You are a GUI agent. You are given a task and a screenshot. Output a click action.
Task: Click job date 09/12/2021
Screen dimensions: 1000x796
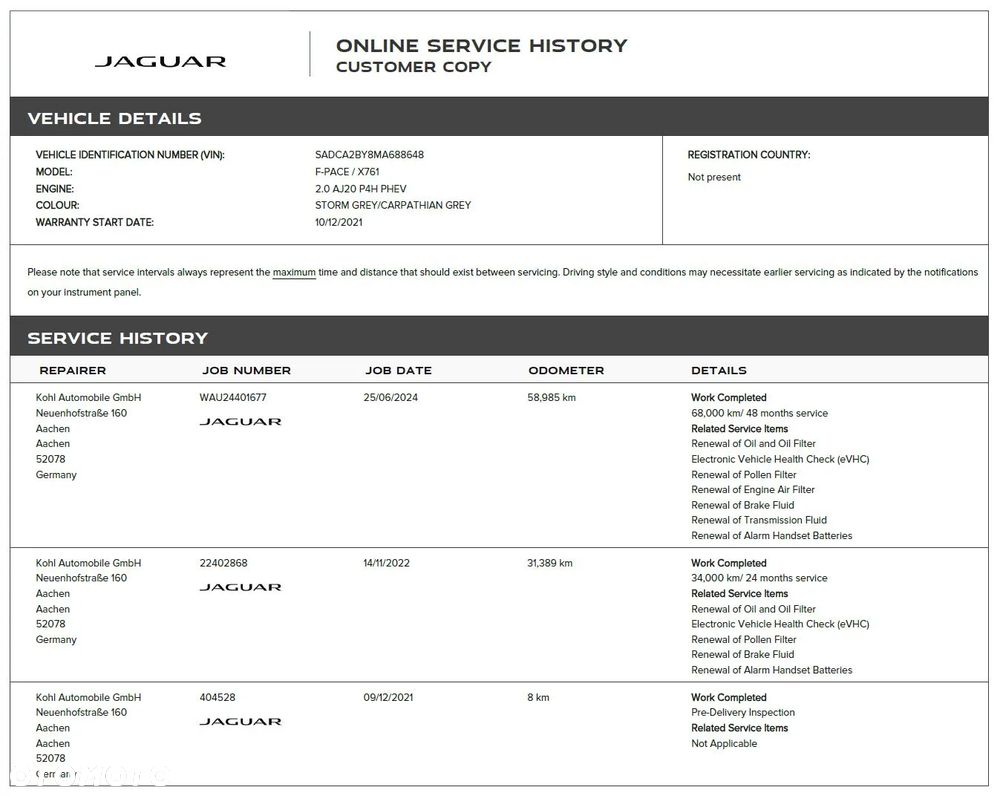pos(388,698)
